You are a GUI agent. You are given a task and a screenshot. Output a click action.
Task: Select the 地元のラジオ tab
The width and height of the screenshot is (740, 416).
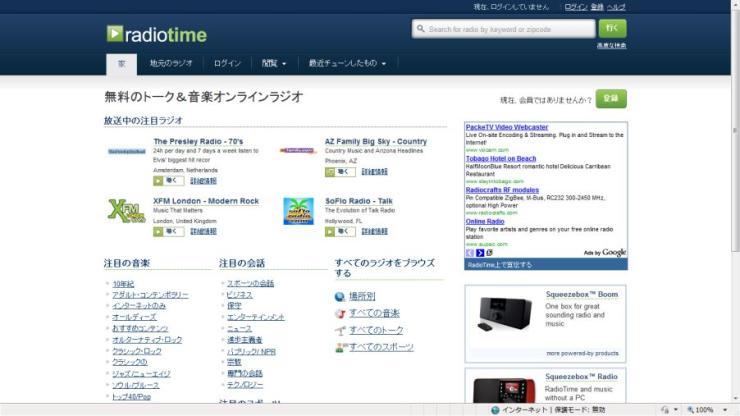[x=170, y=64]
